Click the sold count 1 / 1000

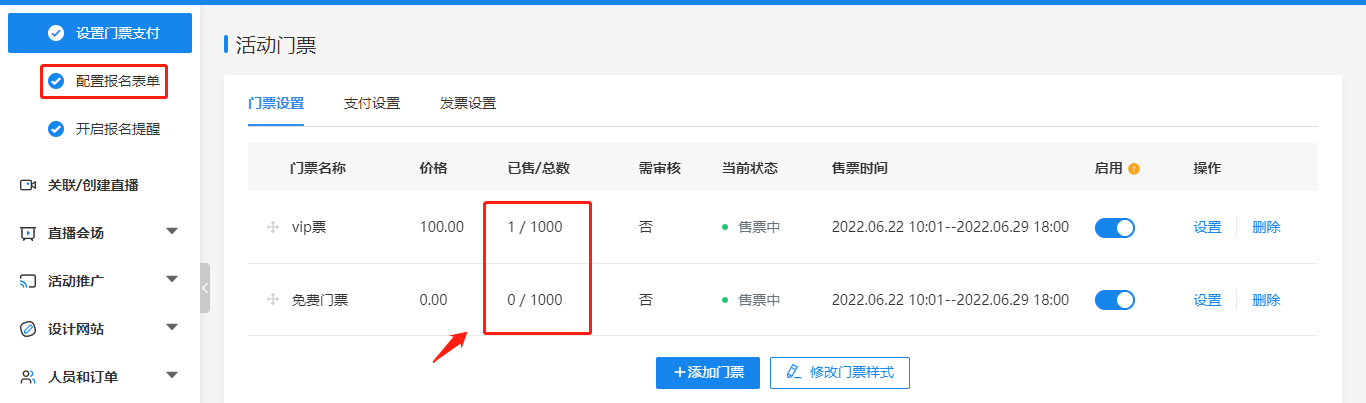535,227
